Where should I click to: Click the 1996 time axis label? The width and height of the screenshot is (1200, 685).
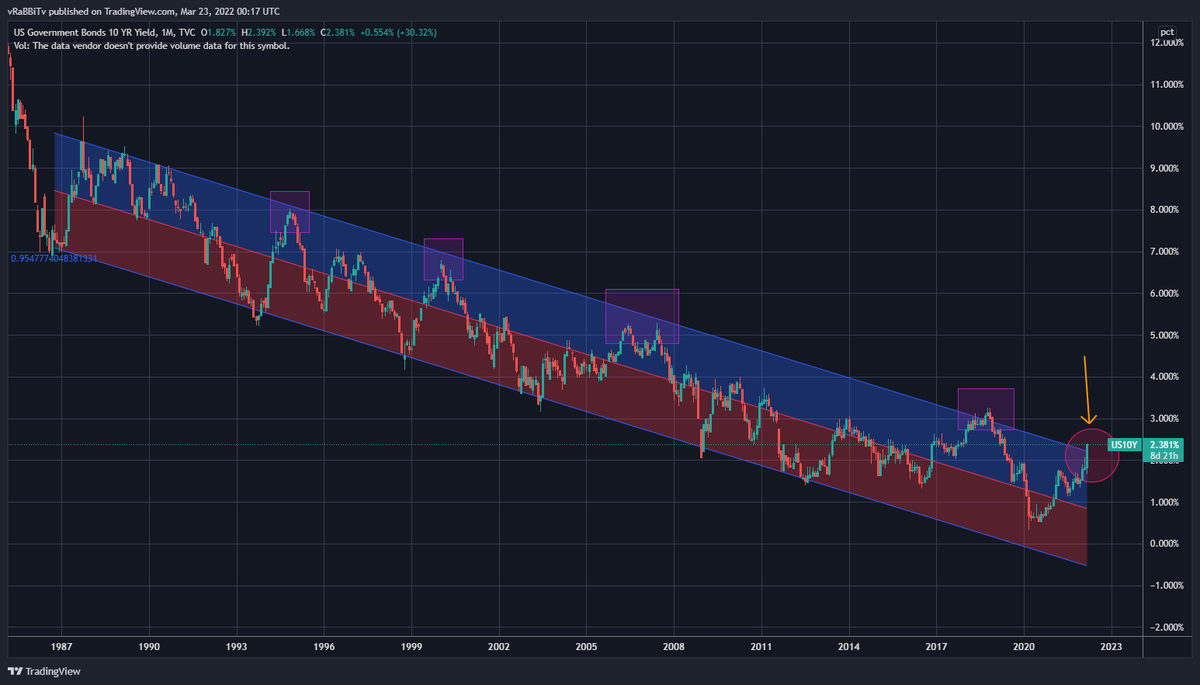324,648
